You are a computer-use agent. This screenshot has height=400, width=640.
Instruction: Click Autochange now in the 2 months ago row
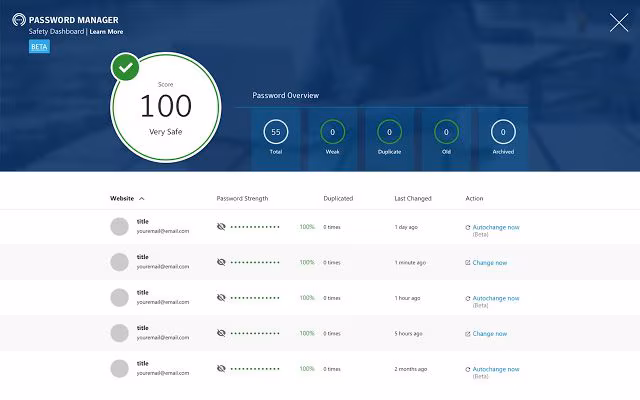496,369
